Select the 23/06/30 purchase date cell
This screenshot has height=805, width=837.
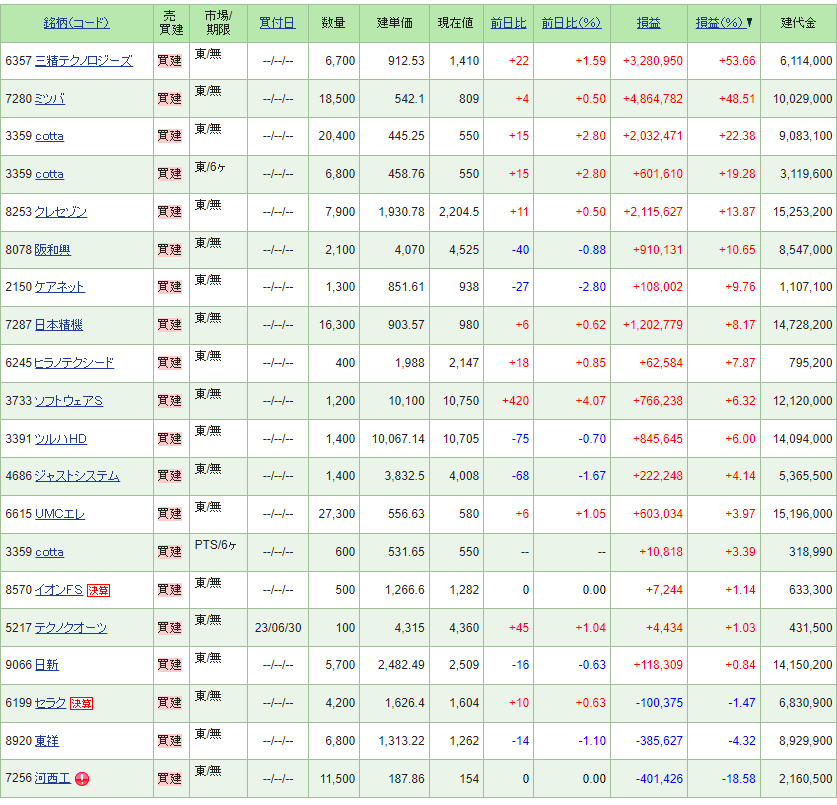278,628
